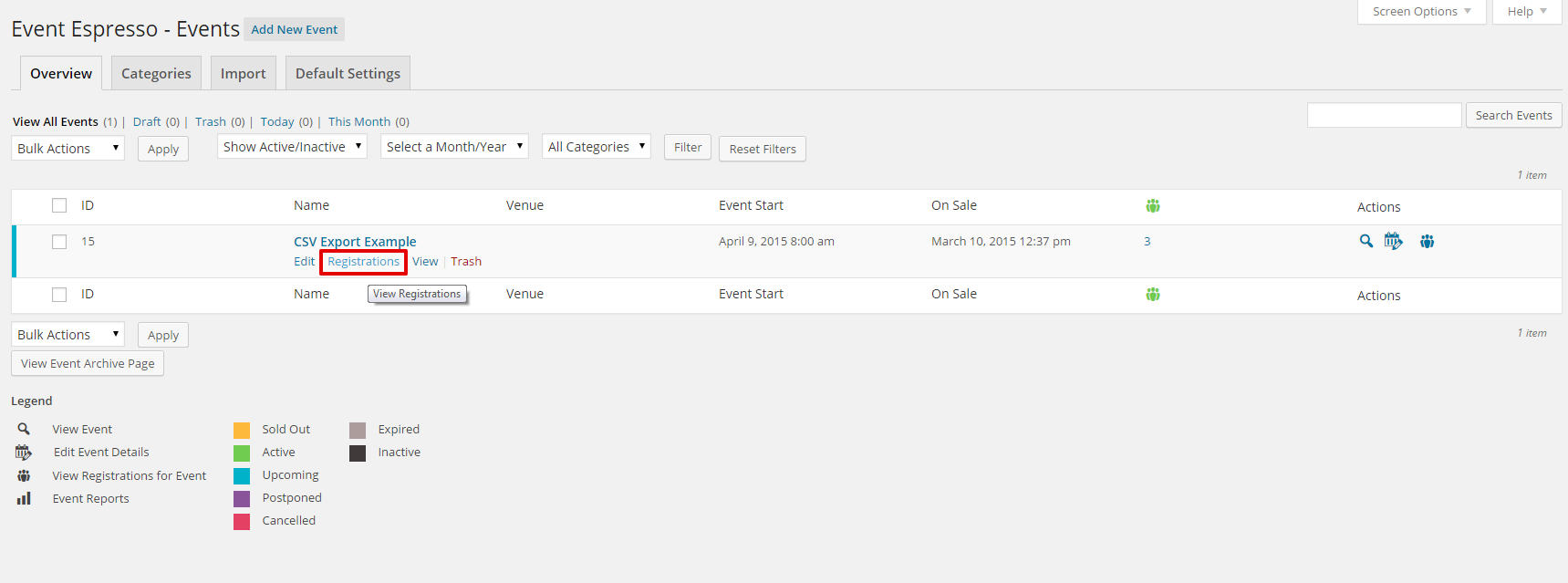1568x583 pixels.
Task: Open View Event Archive Page
Action: click(x=88, y=363)
